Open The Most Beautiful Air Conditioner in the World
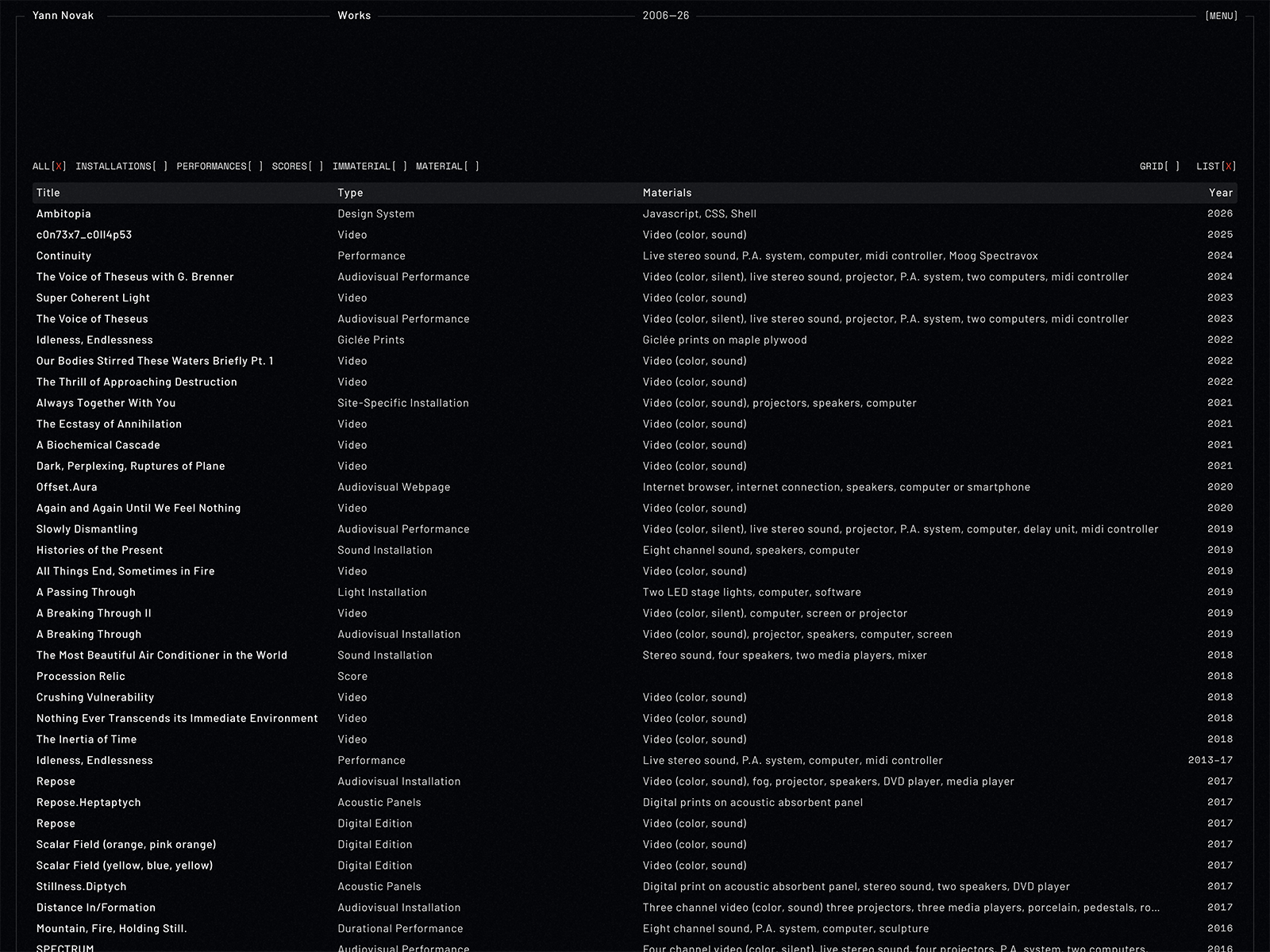The width and height of the screenshot is (1270, 952). [x=162, y=655]
